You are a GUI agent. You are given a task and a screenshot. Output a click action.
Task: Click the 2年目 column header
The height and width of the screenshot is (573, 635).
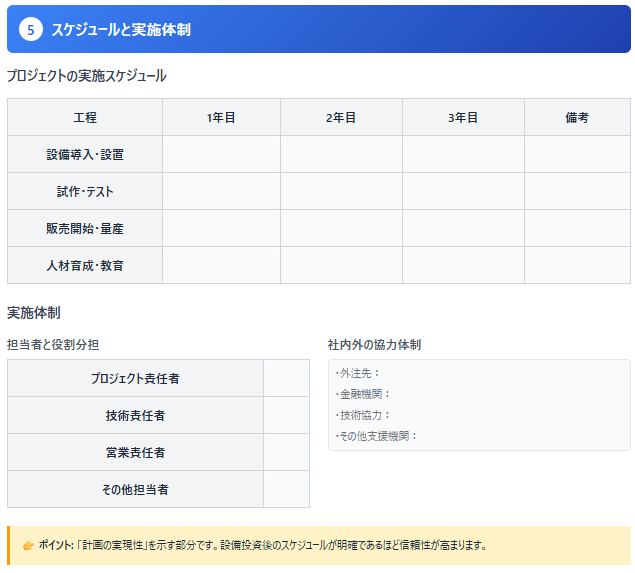[341, 118]
